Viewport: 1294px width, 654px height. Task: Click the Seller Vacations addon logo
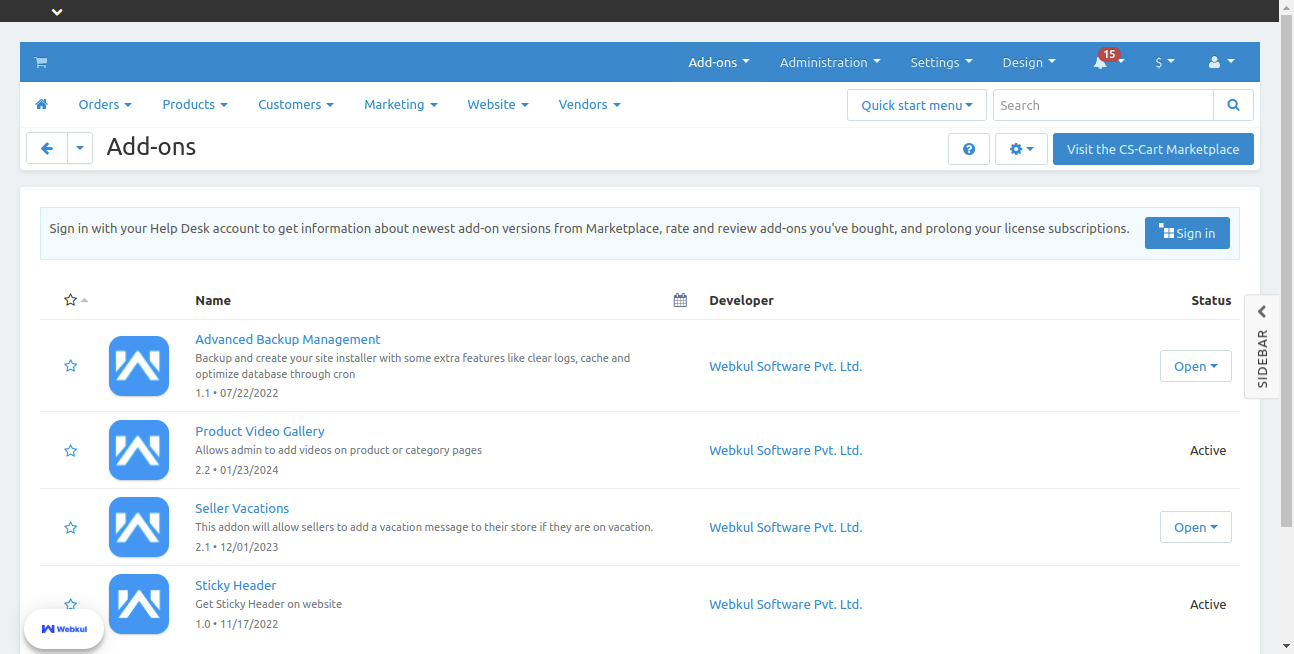tap(139, 527)
